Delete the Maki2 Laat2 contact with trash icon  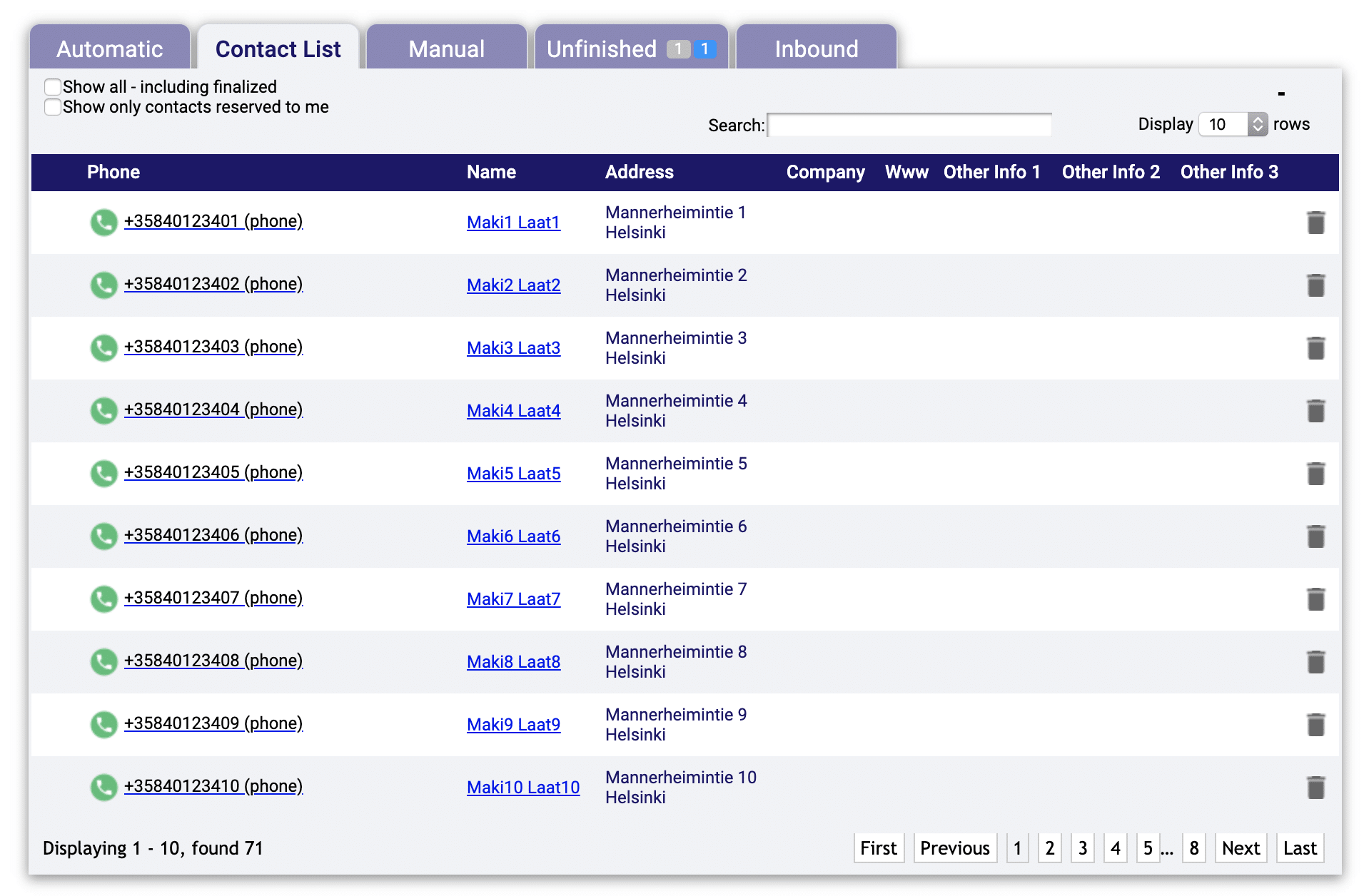(x=1315, y=285)
